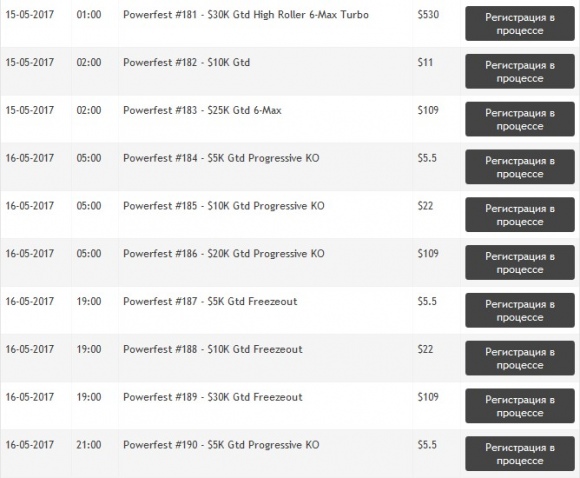Click registration button for Powerfest #181
Screen dimensions: 580x478
point(520,24)
